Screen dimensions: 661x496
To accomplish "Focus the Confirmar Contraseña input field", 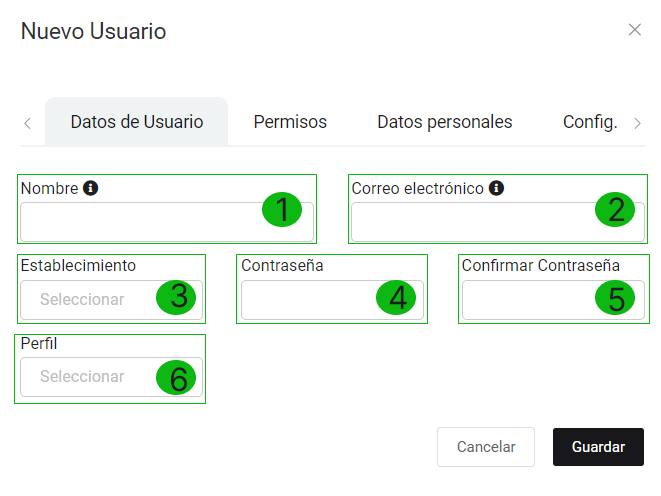I will (x=553, y=300).
